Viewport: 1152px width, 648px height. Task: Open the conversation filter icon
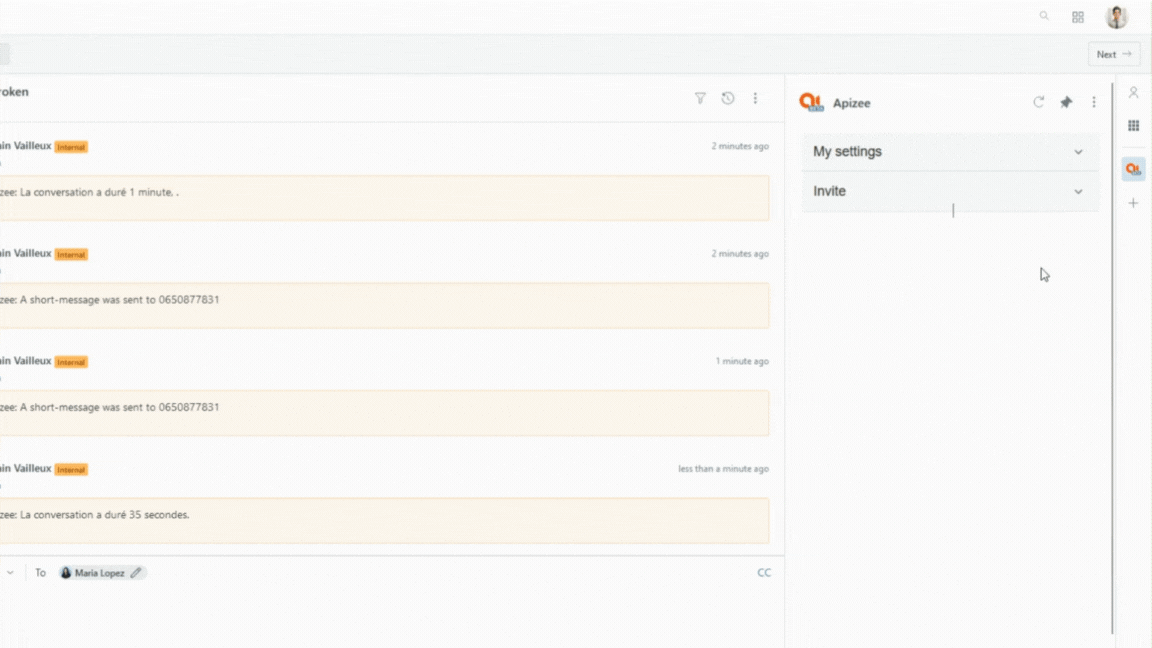(700, 98)
